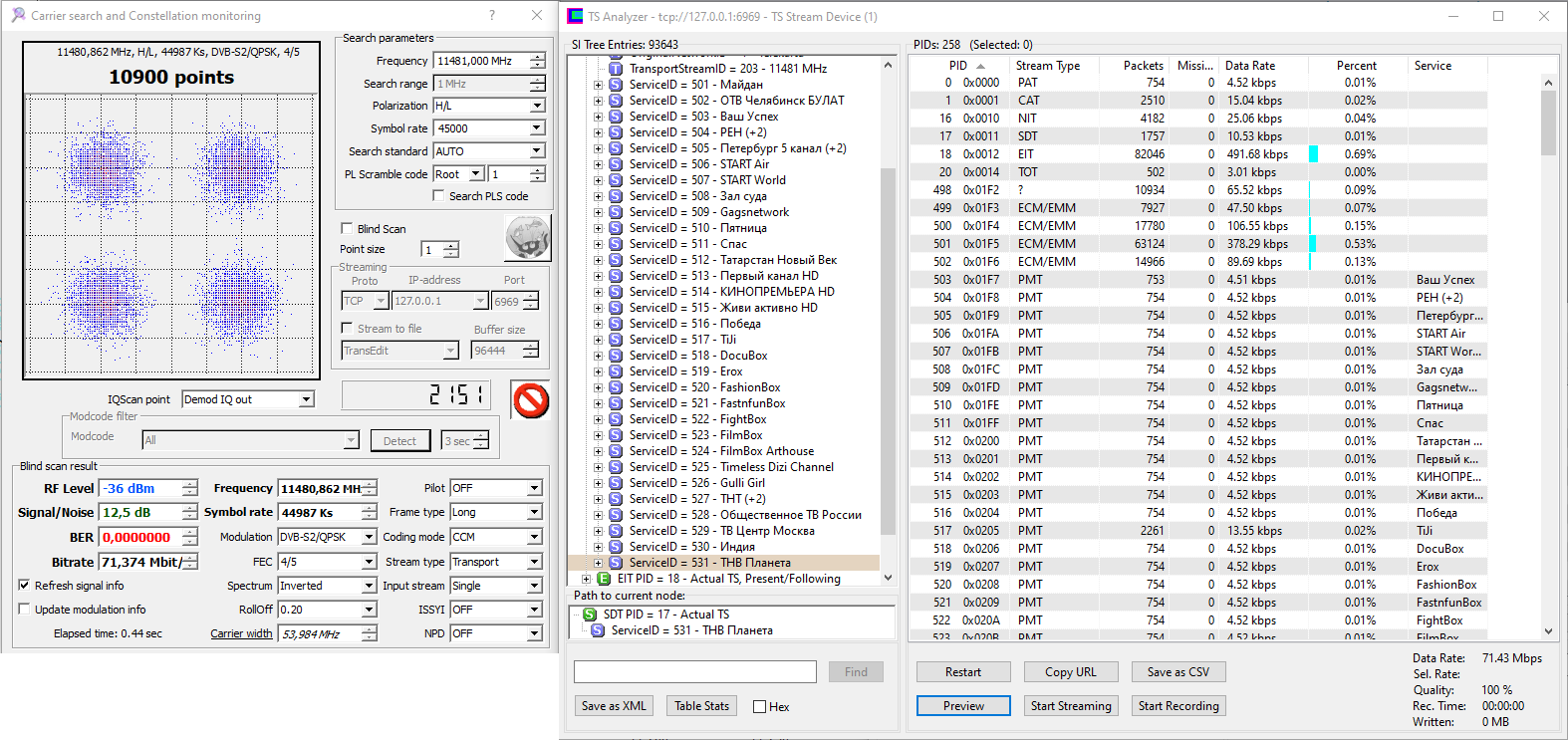The width and height of the screenshot is (1568, 740).
Task: Open the Search standard AUTO dropdown
Action: (537, 151)
